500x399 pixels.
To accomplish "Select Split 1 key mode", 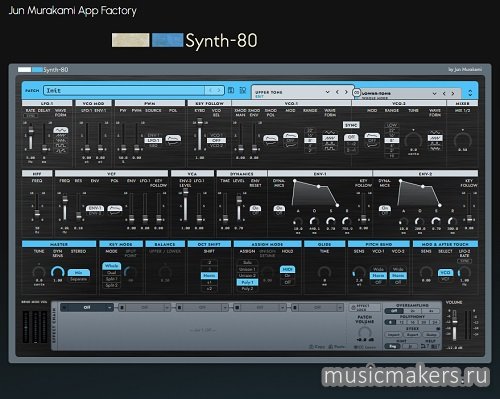I will tap(111, 279).
